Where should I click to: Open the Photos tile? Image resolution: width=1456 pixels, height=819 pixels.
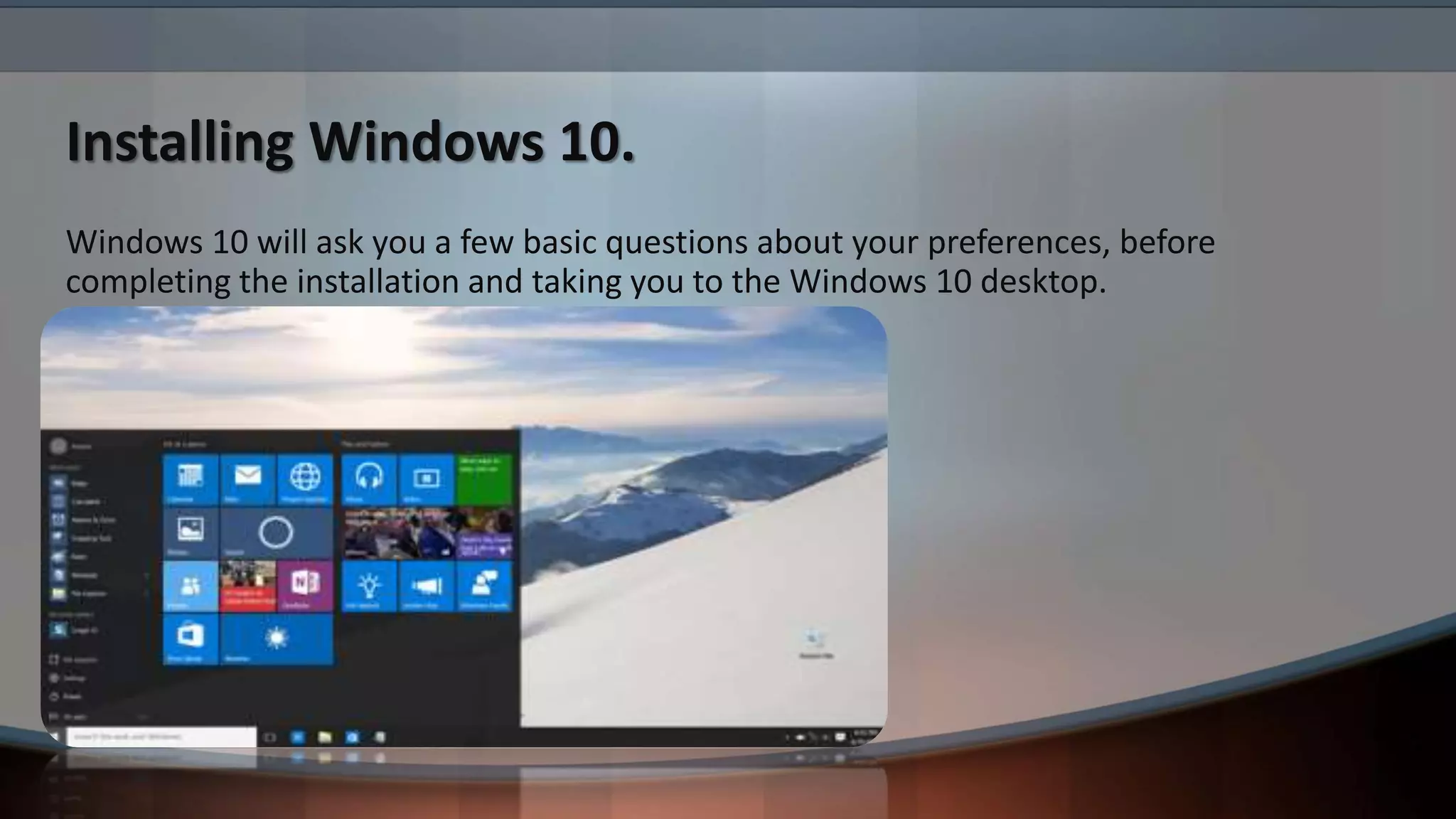click(191, 532)
